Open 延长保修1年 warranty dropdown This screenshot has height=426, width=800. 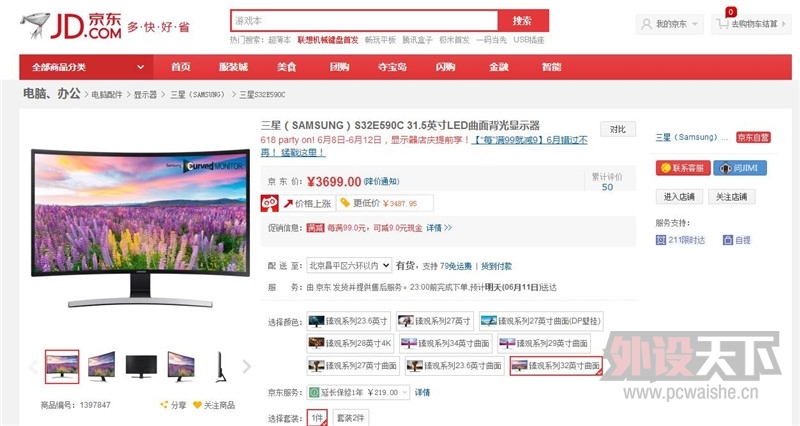pos(358,392)
